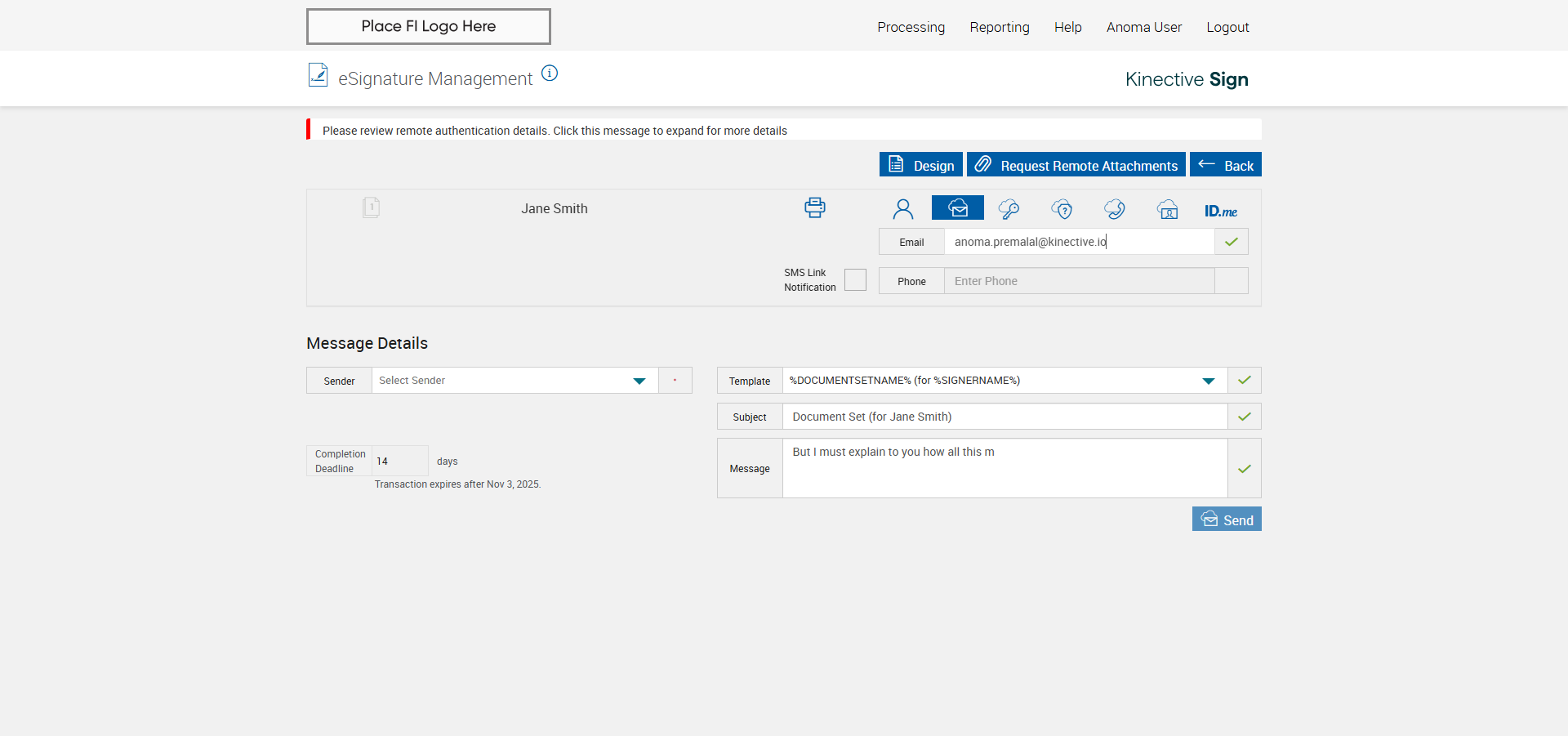Image resolution: width=1568 pixels, height=736 pixels.
Task: Expand the remote authentication details message
Action: [x=555, y=131]
